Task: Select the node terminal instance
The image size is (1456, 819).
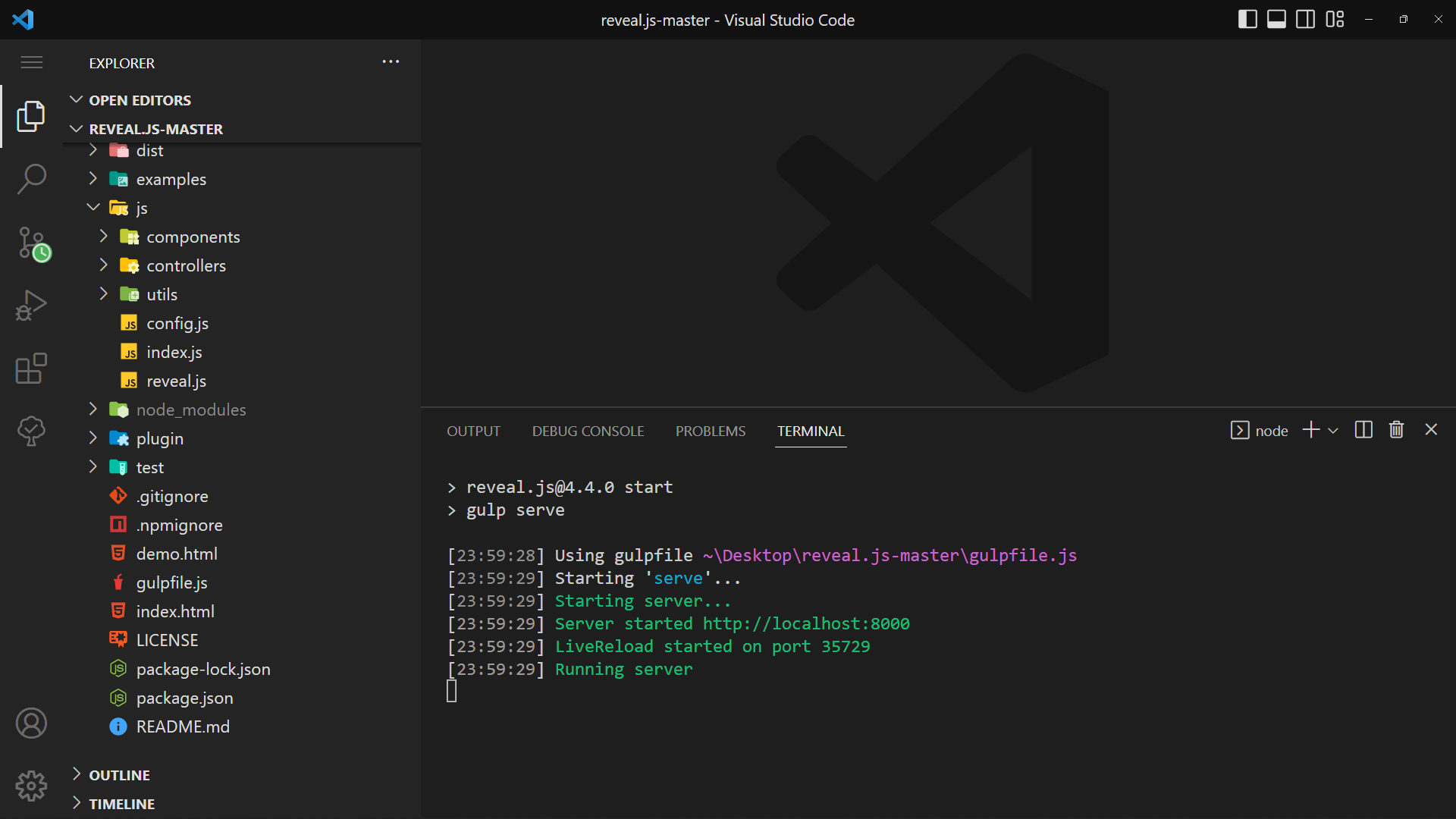Action: coord(1259,431)
